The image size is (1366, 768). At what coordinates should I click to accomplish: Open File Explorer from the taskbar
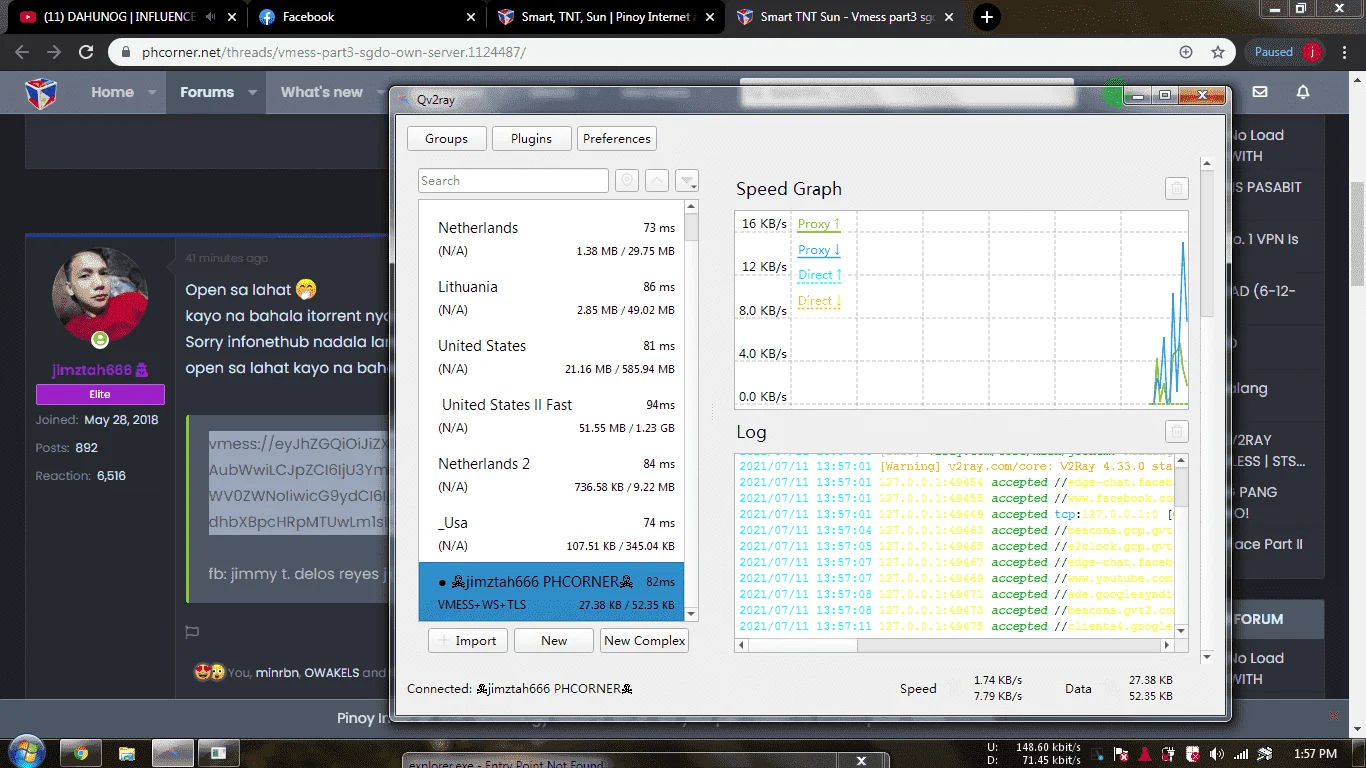[x=127, y=753]
